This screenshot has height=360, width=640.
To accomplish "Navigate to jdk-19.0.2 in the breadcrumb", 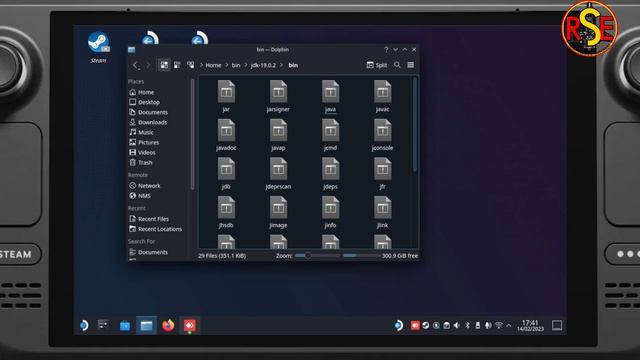I will (263, 65).
